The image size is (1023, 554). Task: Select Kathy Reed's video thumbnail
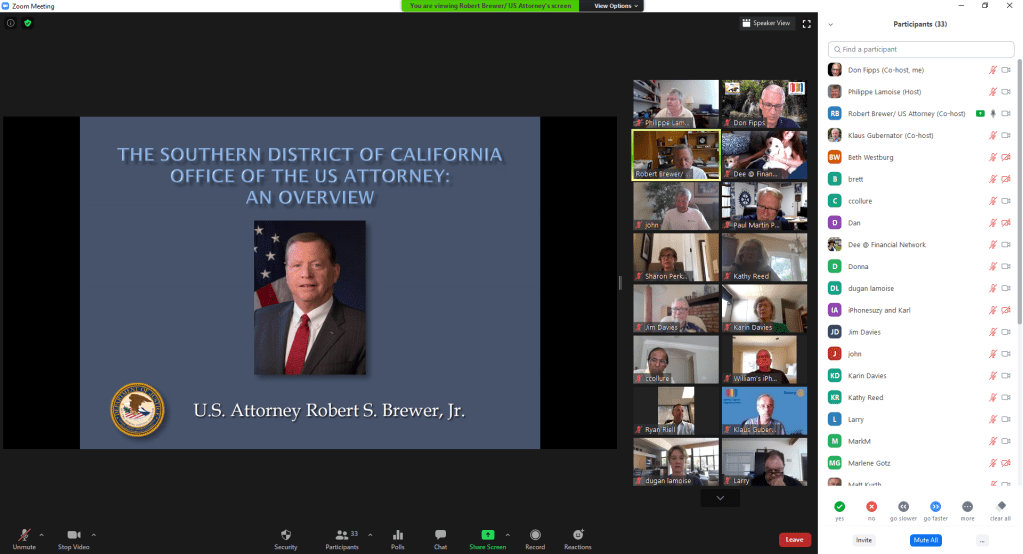764,257
